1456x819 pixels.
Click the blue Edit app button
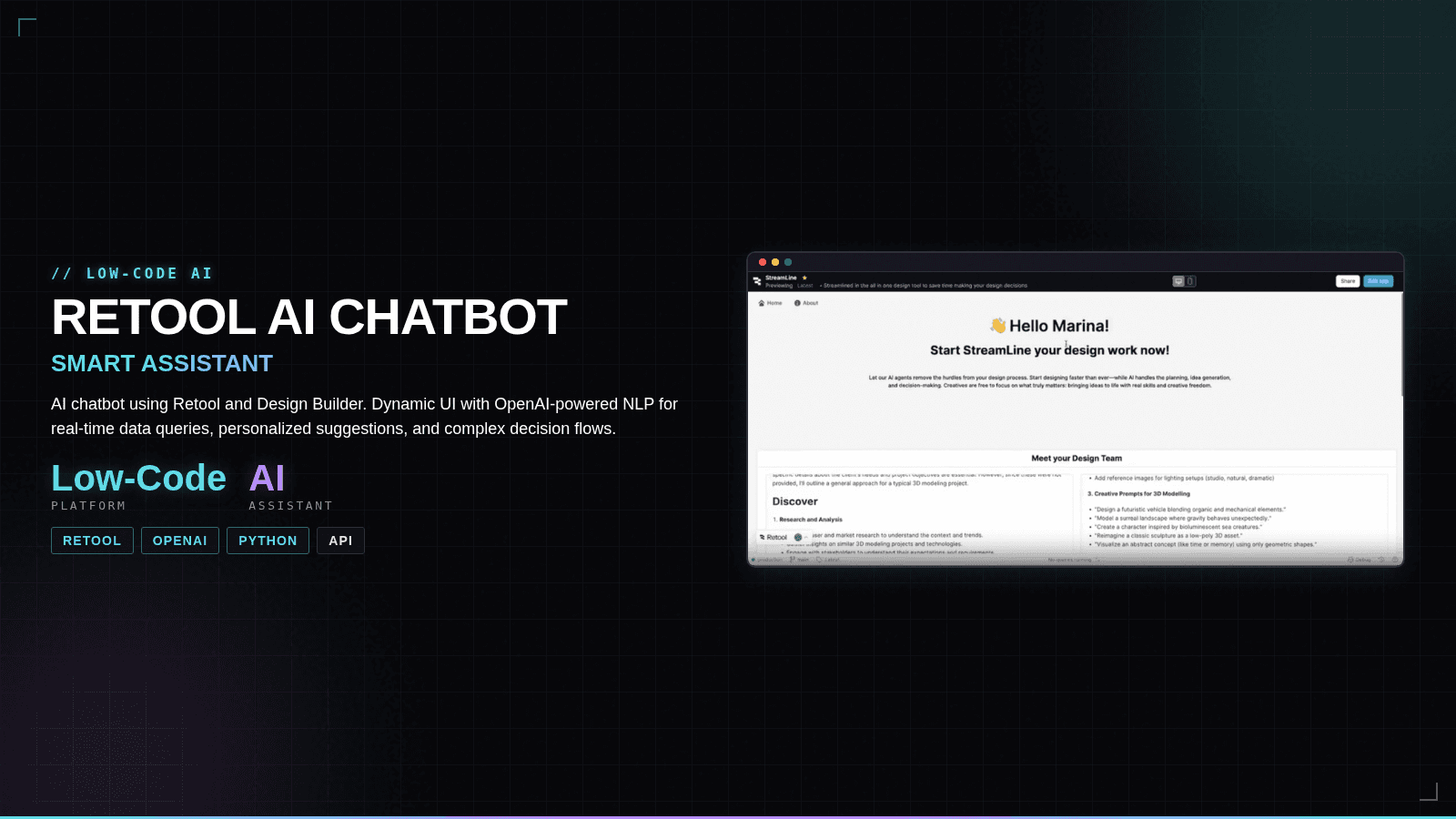(1378, 280)
